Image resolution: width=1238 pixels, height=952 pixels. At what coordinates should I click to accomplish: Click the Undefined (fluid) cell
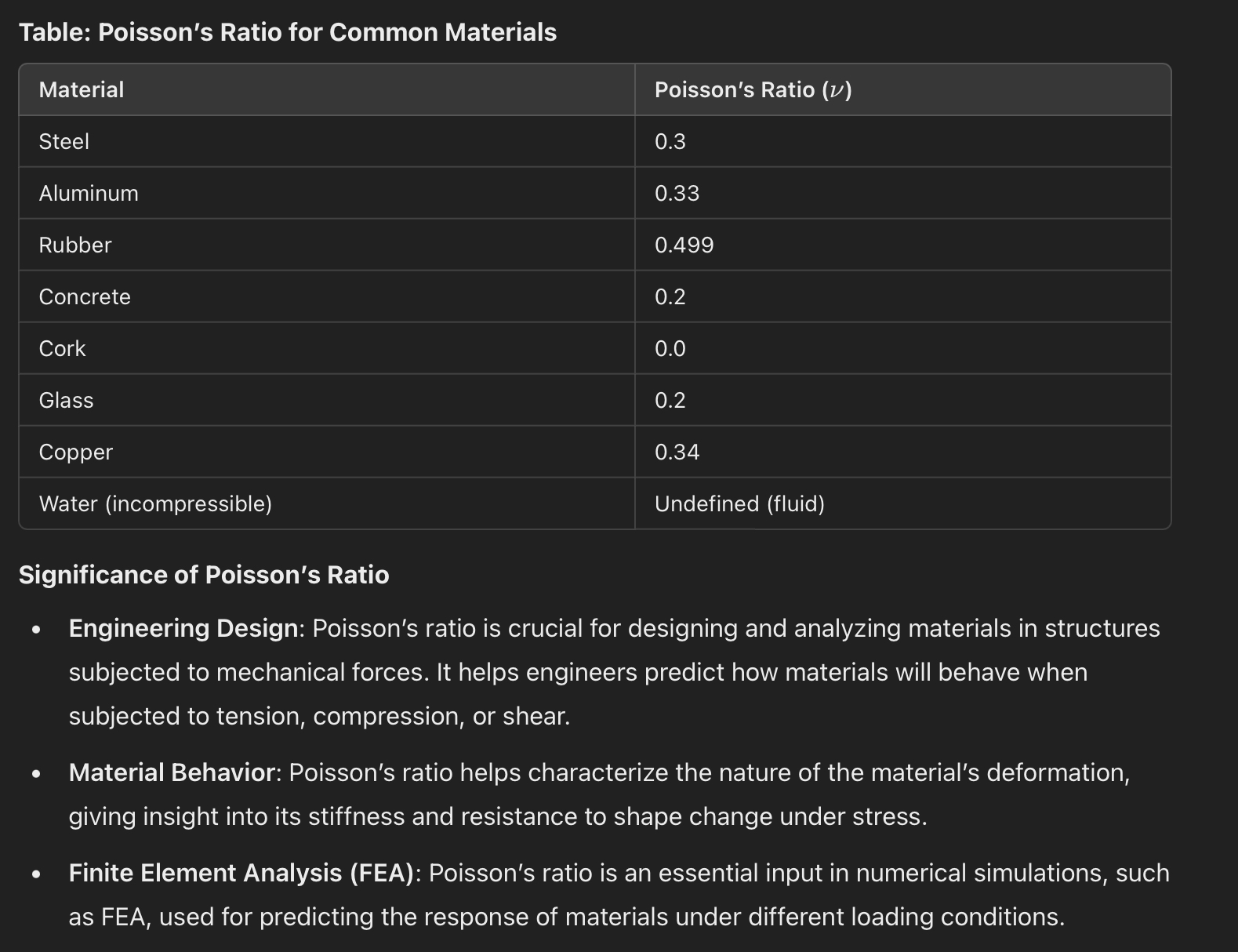point(739,504)
